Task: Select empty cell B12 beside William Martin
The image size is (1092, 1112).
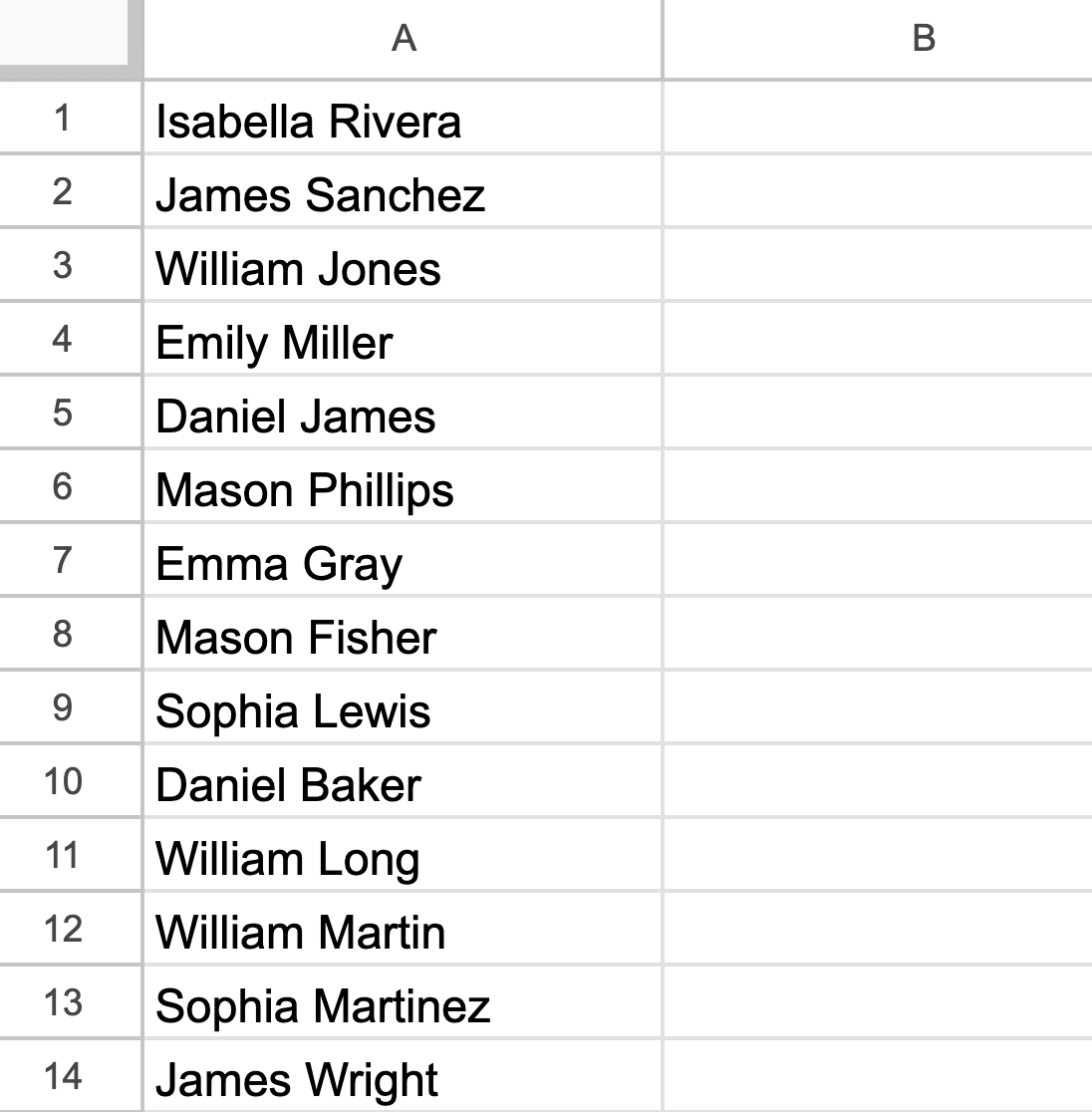Action: pos(877,930)
